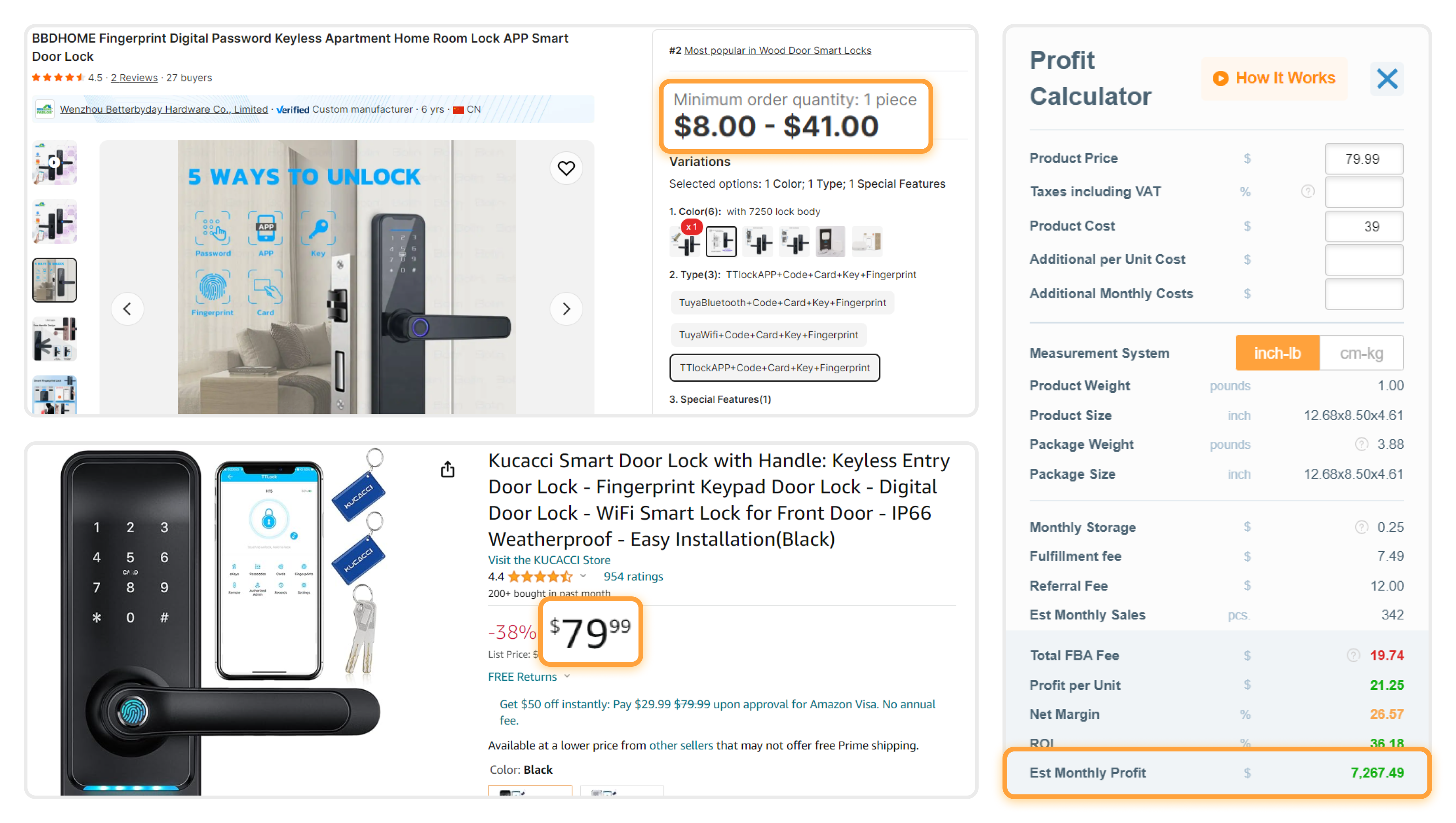Click the previous arrow in image carousel
Image resolution: width=1456 pixels, height=823 pixels.
127,309
